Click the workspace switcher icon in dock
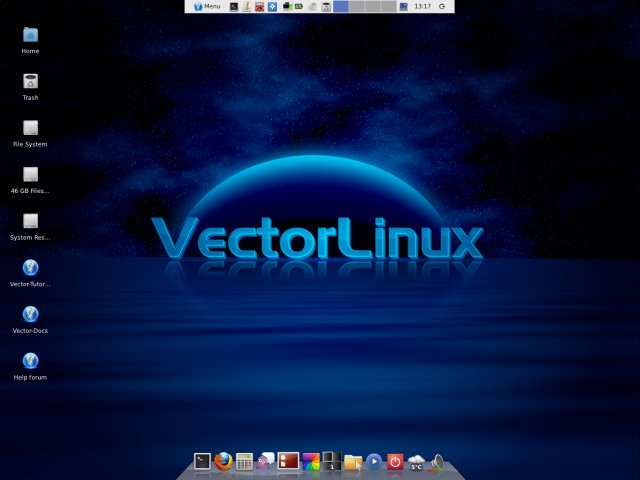This screenshot has width=640, height=480. [331, 460]
